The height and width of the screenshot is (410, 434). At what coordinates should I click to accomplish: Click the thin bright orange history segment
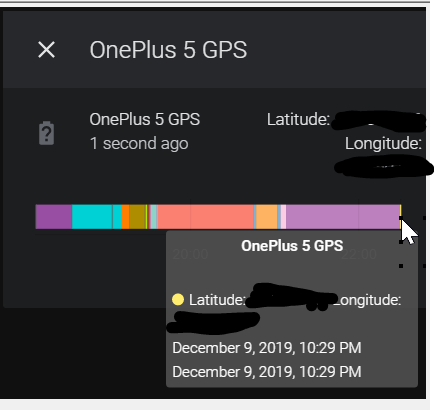[125, 217]
